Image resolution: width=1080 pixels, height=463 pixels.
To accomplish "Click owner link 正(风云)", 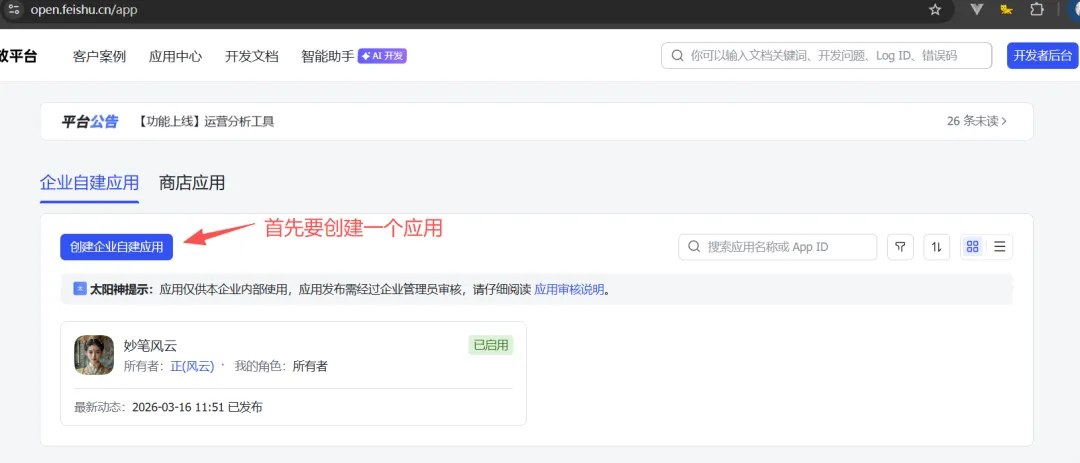I will 192,366.
